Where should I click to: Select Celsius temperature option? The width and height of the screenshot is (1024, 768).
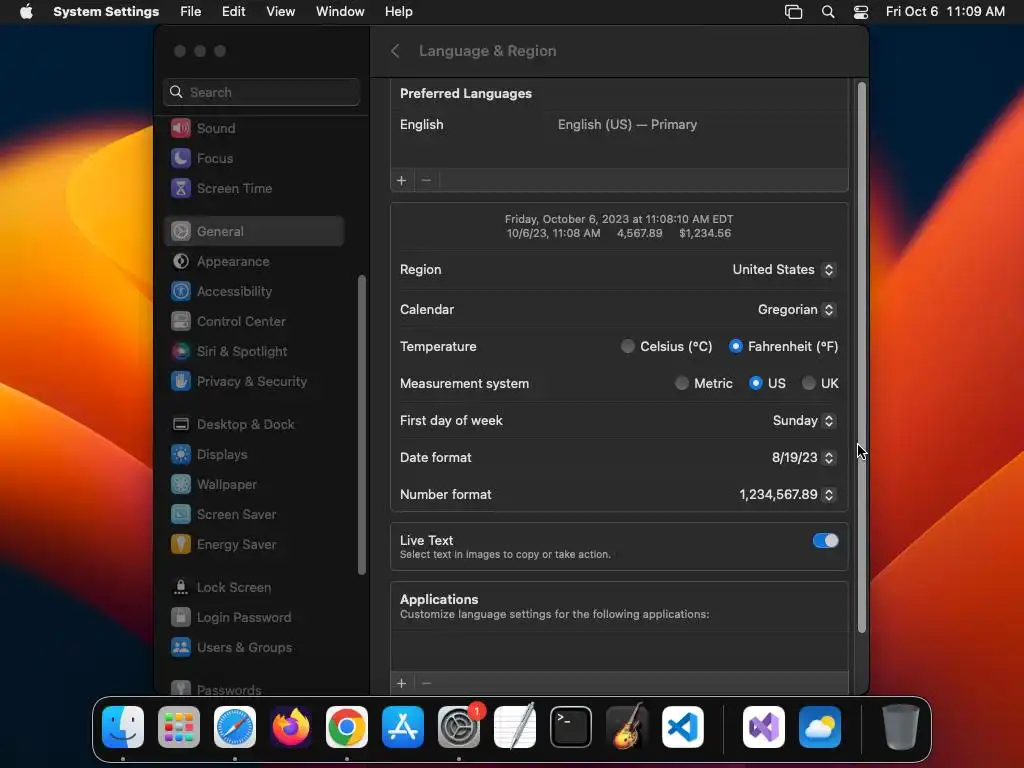628,346
